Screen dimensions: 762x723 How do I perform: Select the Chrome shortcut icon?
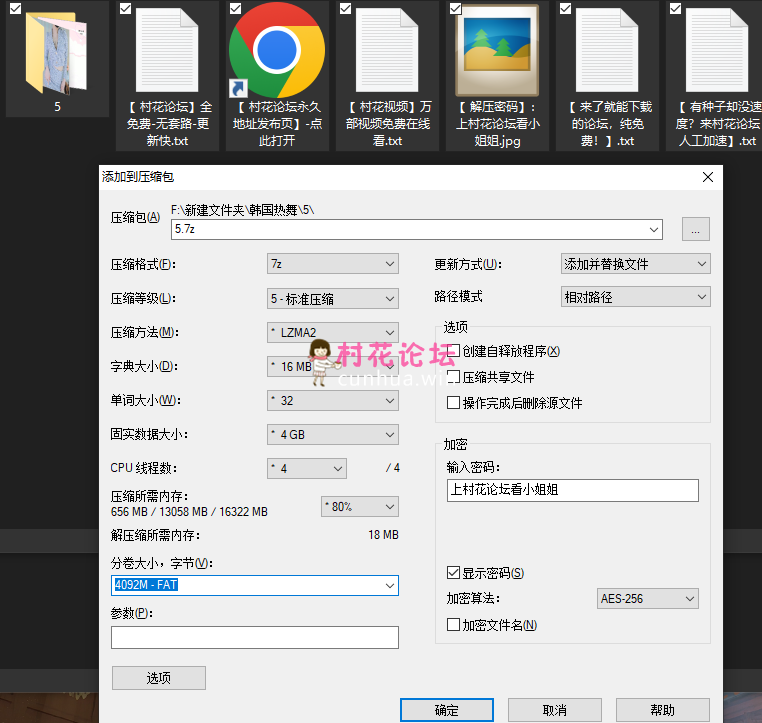[x=276, y=49]
